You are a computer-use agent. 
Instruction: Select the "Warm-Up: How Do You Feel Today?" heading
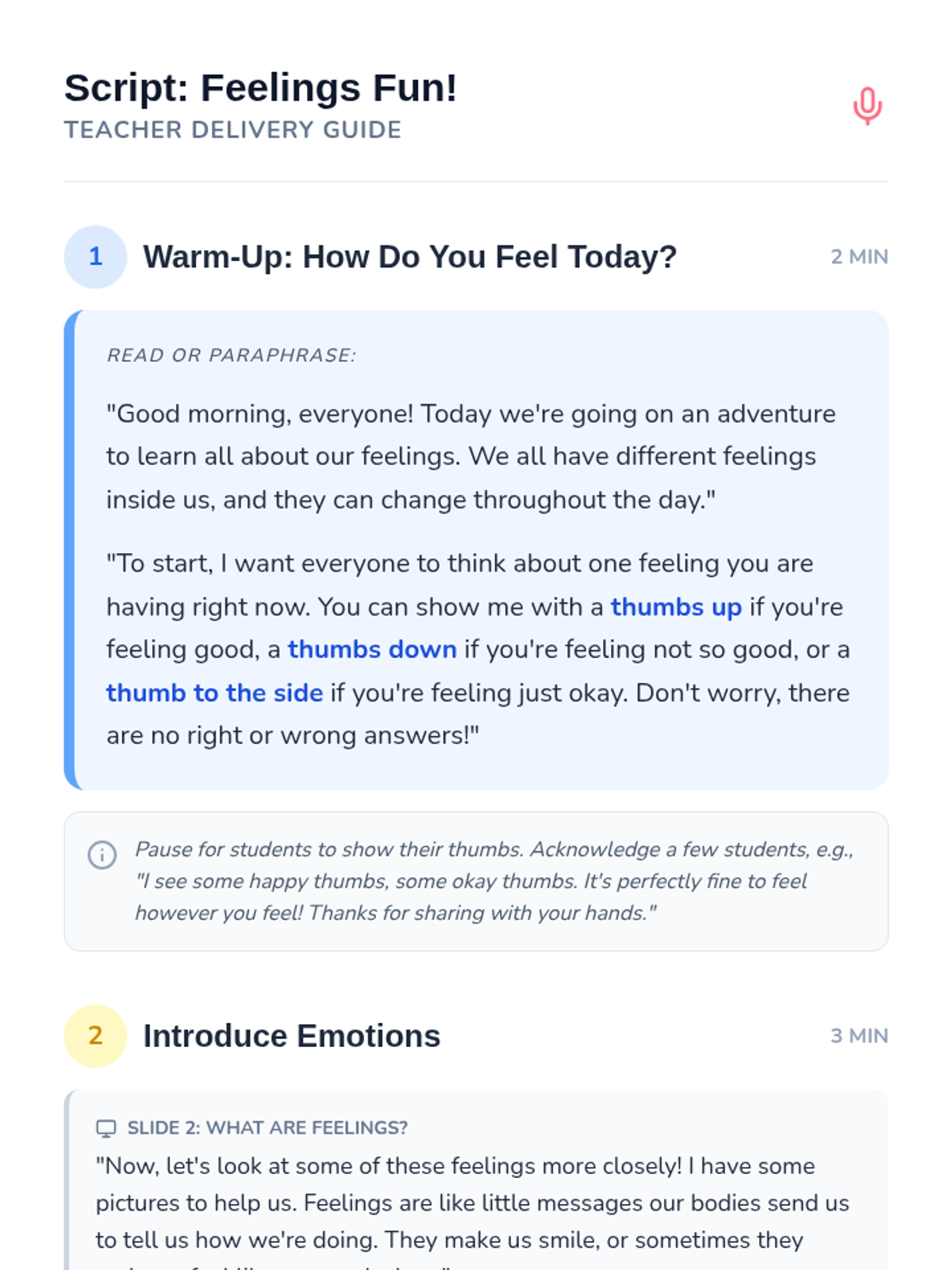click(409, 256)
